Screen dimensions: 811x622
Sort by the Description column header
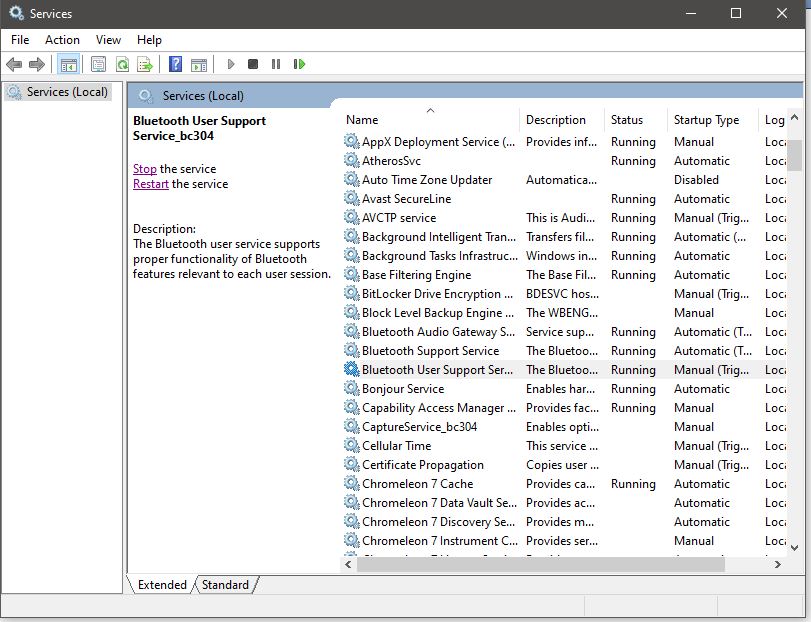click(x=562, y=119)
